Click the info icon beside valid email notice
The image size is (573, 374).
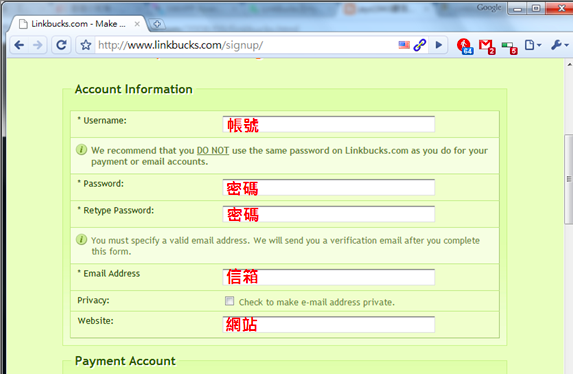click(81, 239)
